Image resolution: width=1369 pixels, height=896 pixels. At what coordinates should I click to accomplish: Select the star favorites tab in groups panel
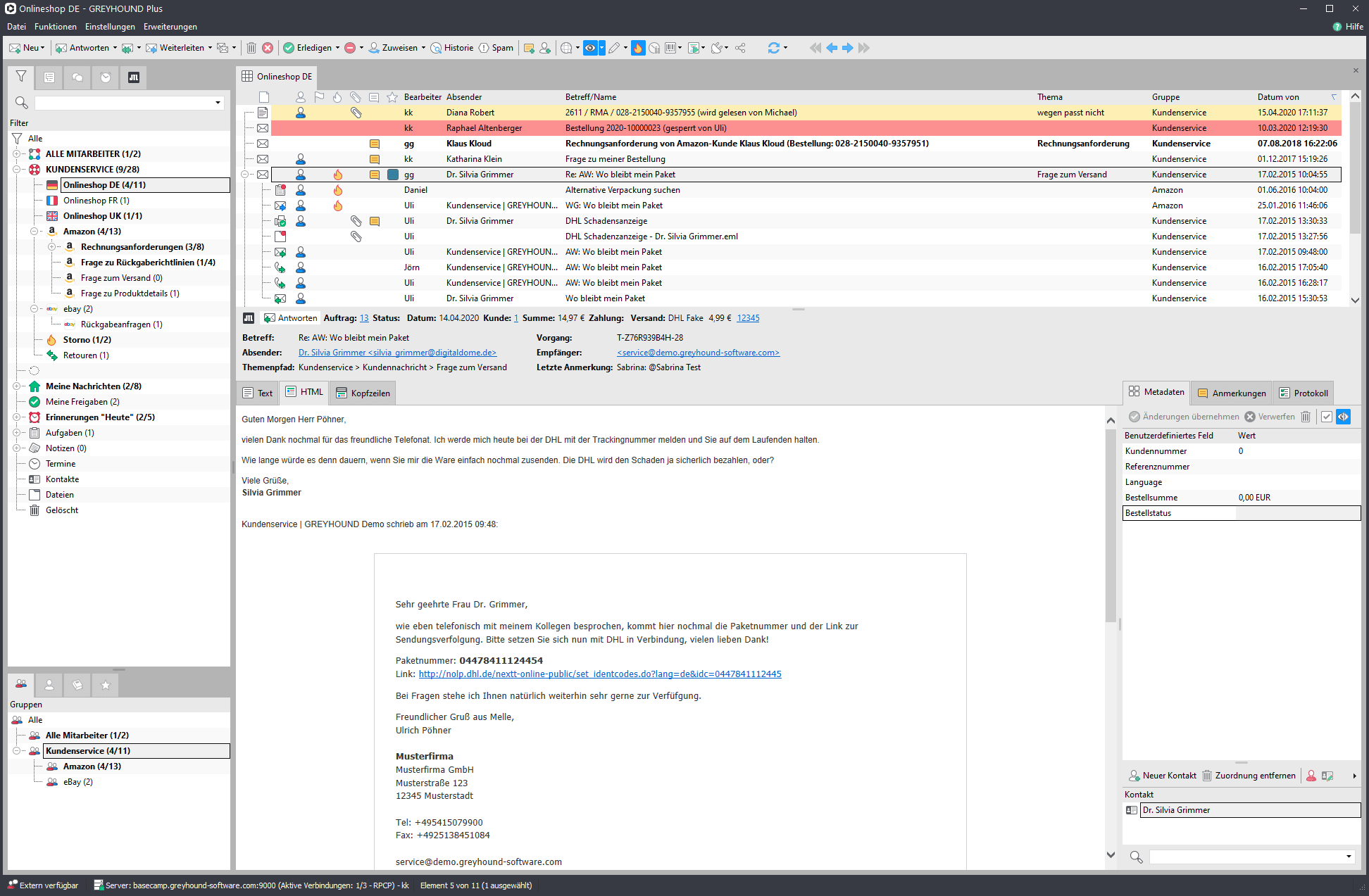click(106, 685)
